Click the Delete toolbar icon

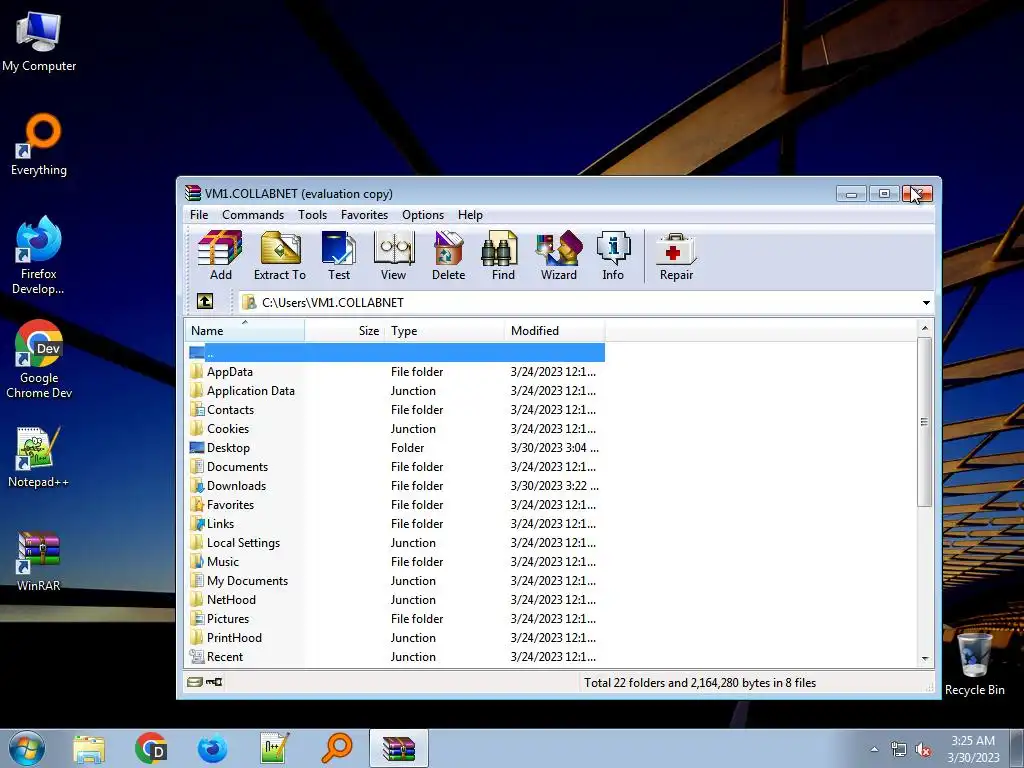448,255
